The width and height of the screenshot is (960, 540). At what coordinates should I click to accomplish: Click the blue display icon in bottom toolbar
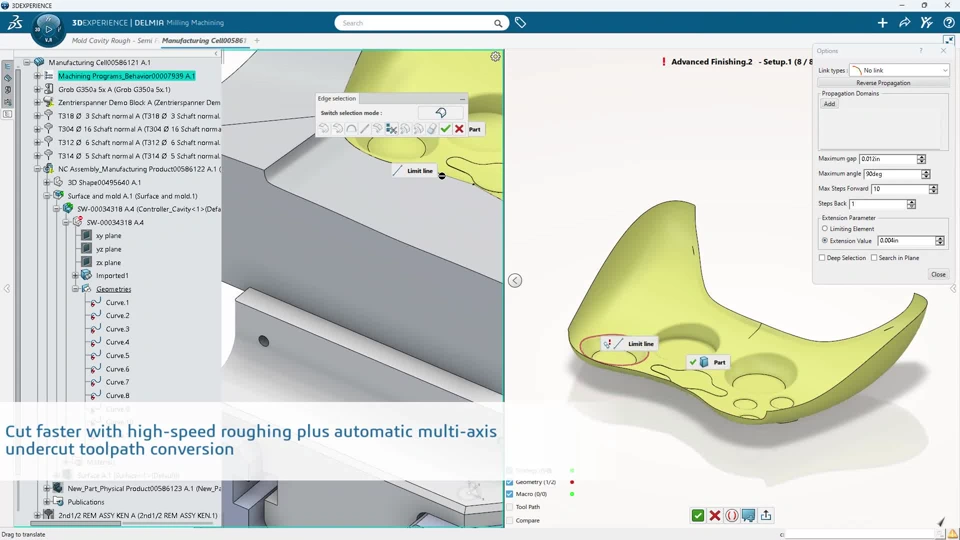point(748,516)
